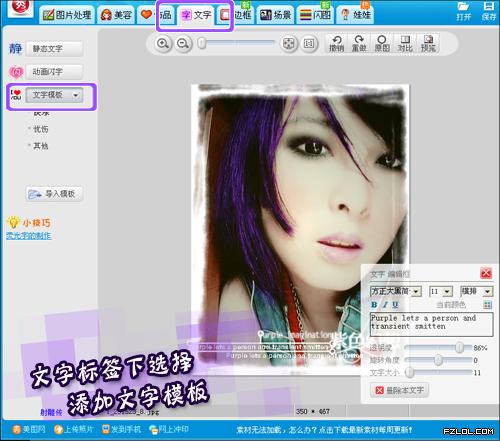Click the preview (预览) icon
Screen dimensions: 500x441
(x=428, y=44)
